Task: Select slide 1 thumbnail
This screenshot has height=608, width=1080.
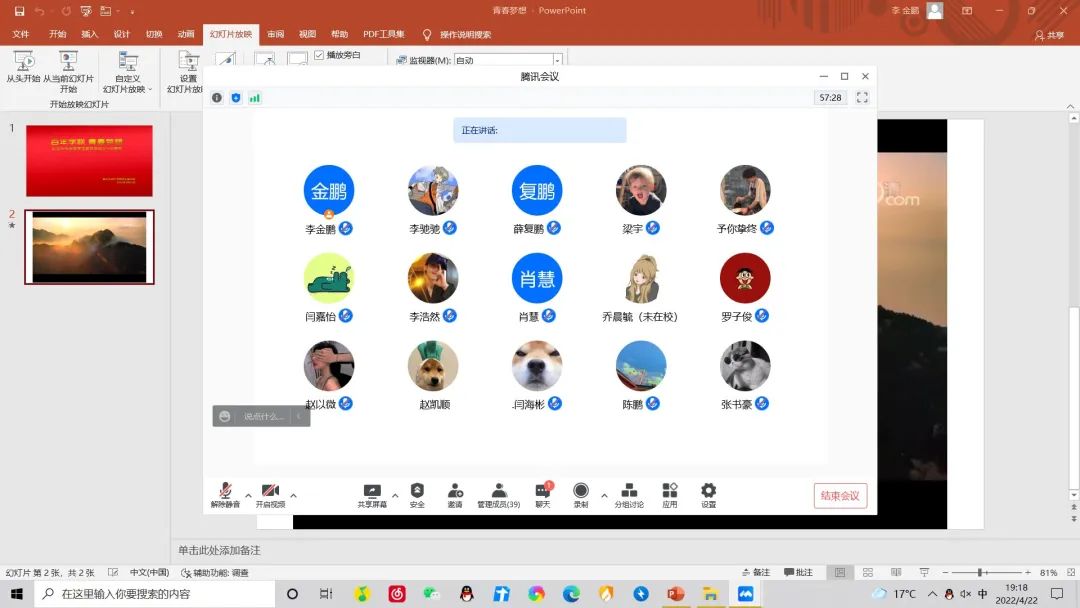Action: tap(89, 161)
